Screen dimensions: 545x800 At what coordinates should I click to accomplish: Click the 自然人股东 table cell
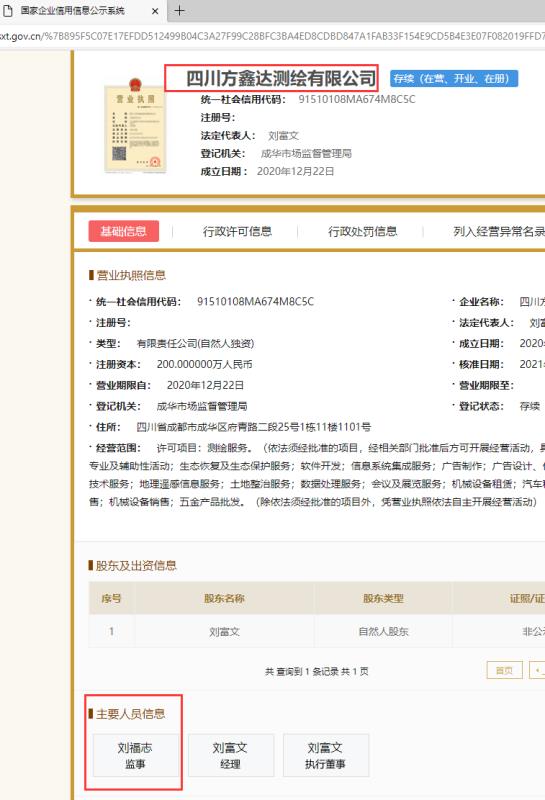tap(383, 632)
